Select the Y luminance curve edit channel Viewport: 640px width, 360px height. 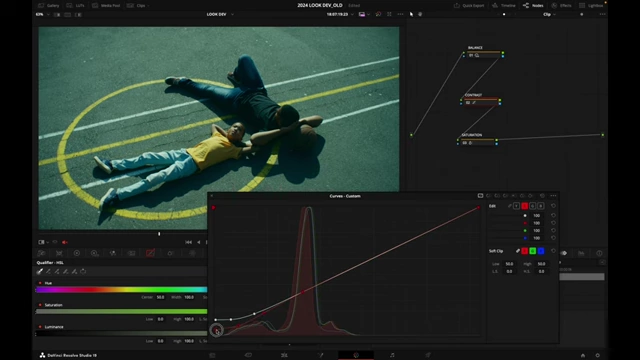tap(517, 206)
